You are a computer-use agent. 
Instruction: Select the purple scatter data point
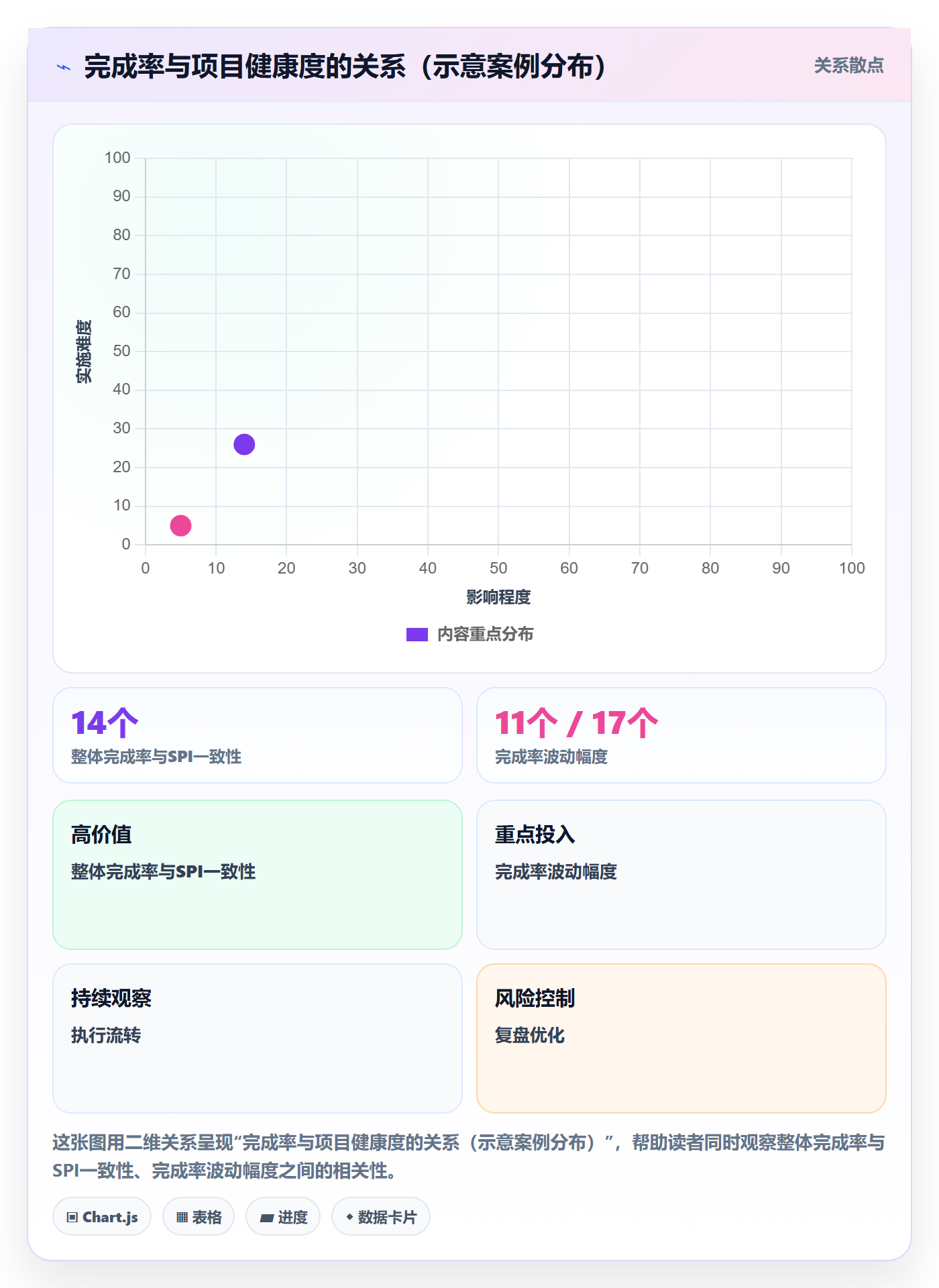coord(244,444)
